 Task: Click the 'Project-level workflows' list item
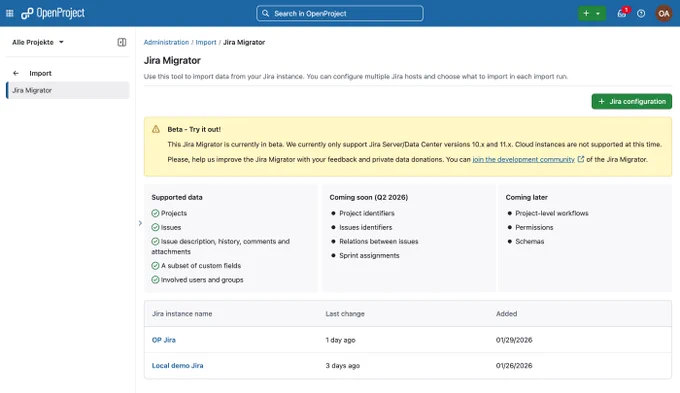tap(552, 213)
